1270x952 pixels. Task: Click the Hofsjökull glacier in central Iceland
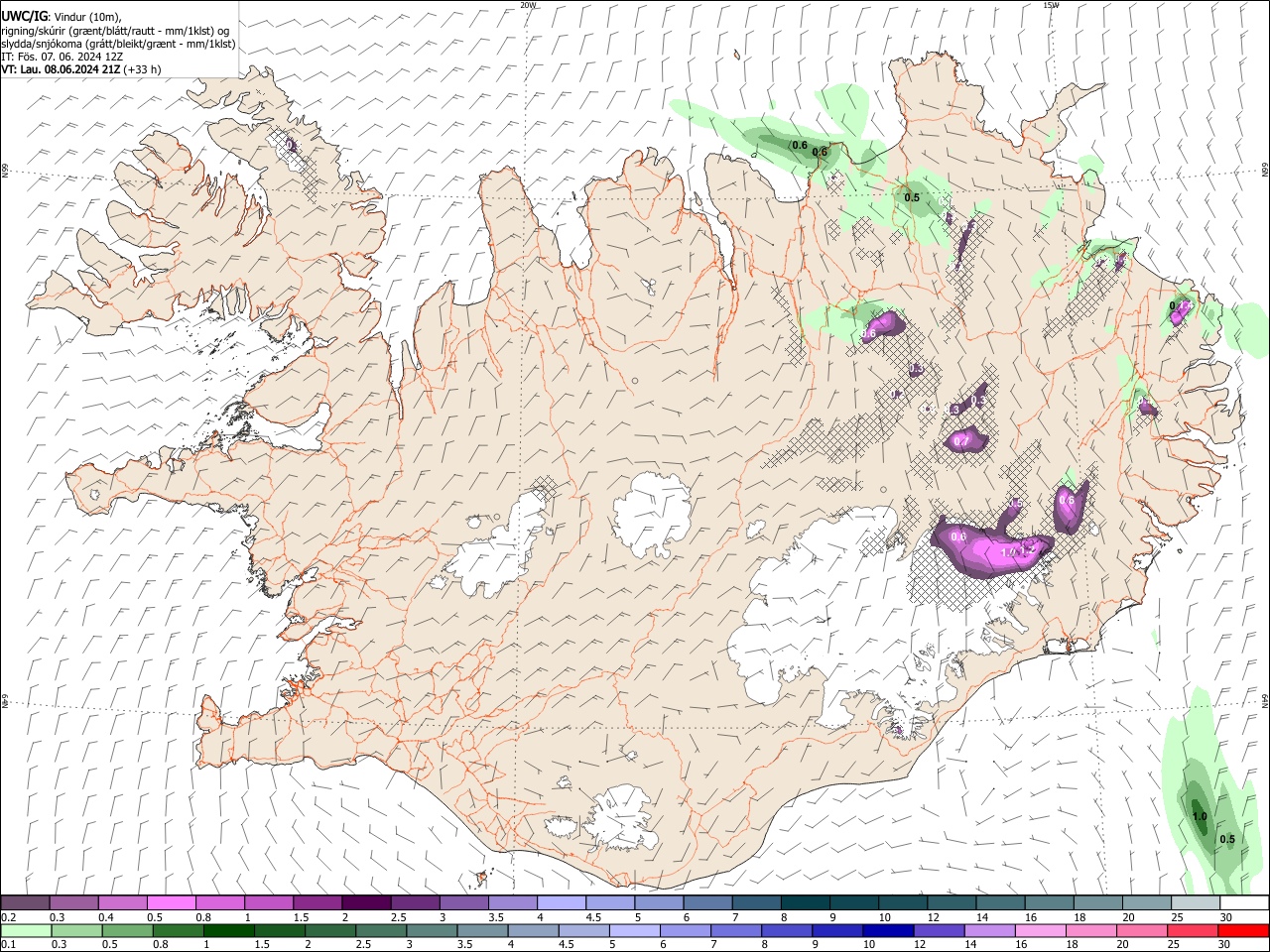(653, 514)
